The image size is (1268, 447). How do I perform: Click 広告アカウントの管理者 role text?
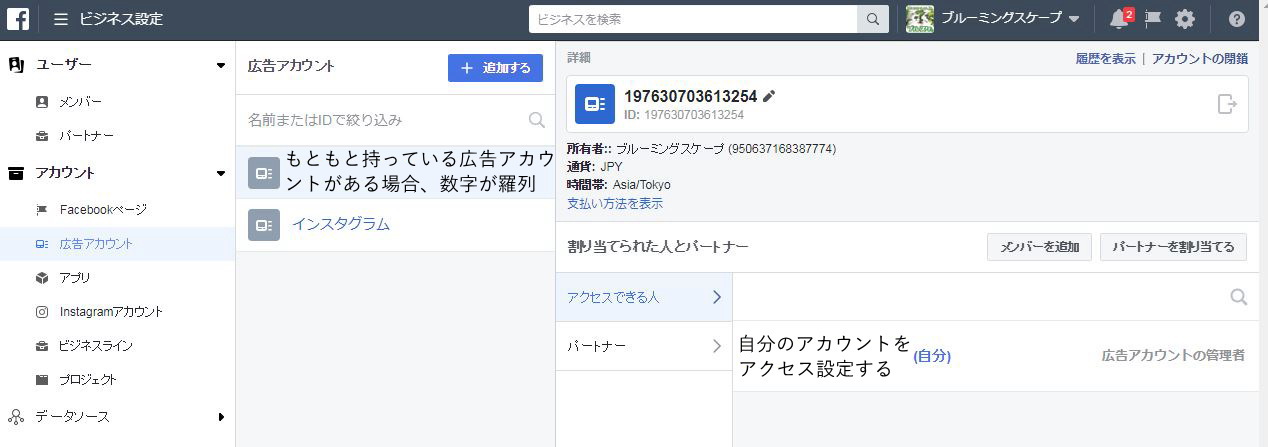1174,355
